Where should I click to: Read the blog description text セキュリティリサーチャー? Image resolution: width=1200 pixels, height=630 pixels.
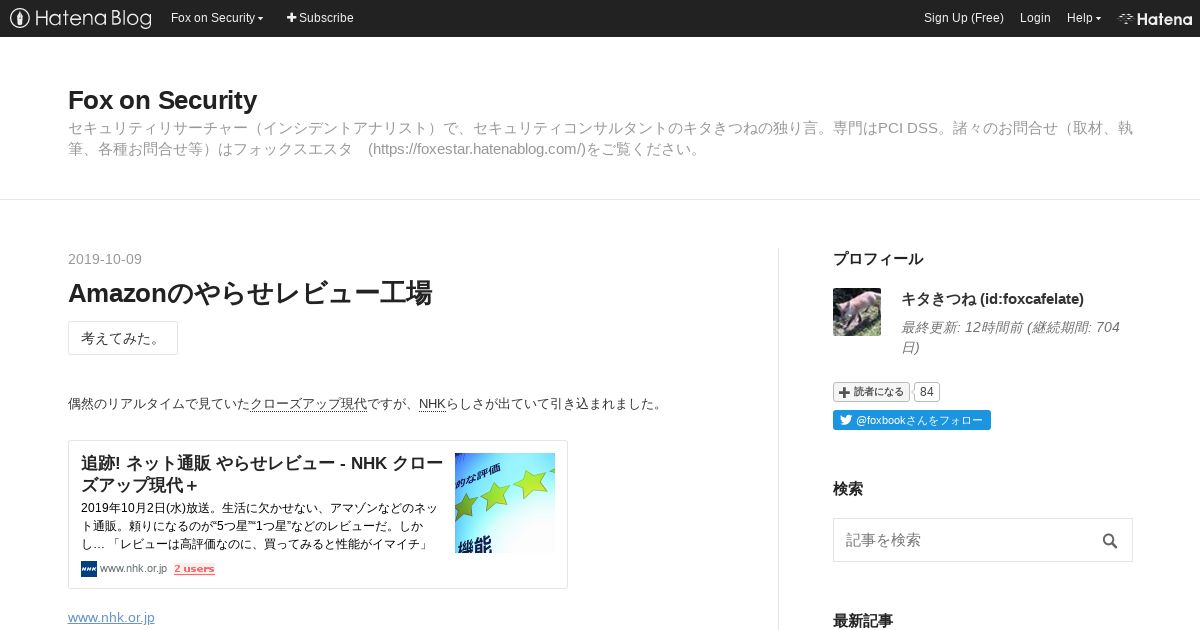click(x=600, y=139)
